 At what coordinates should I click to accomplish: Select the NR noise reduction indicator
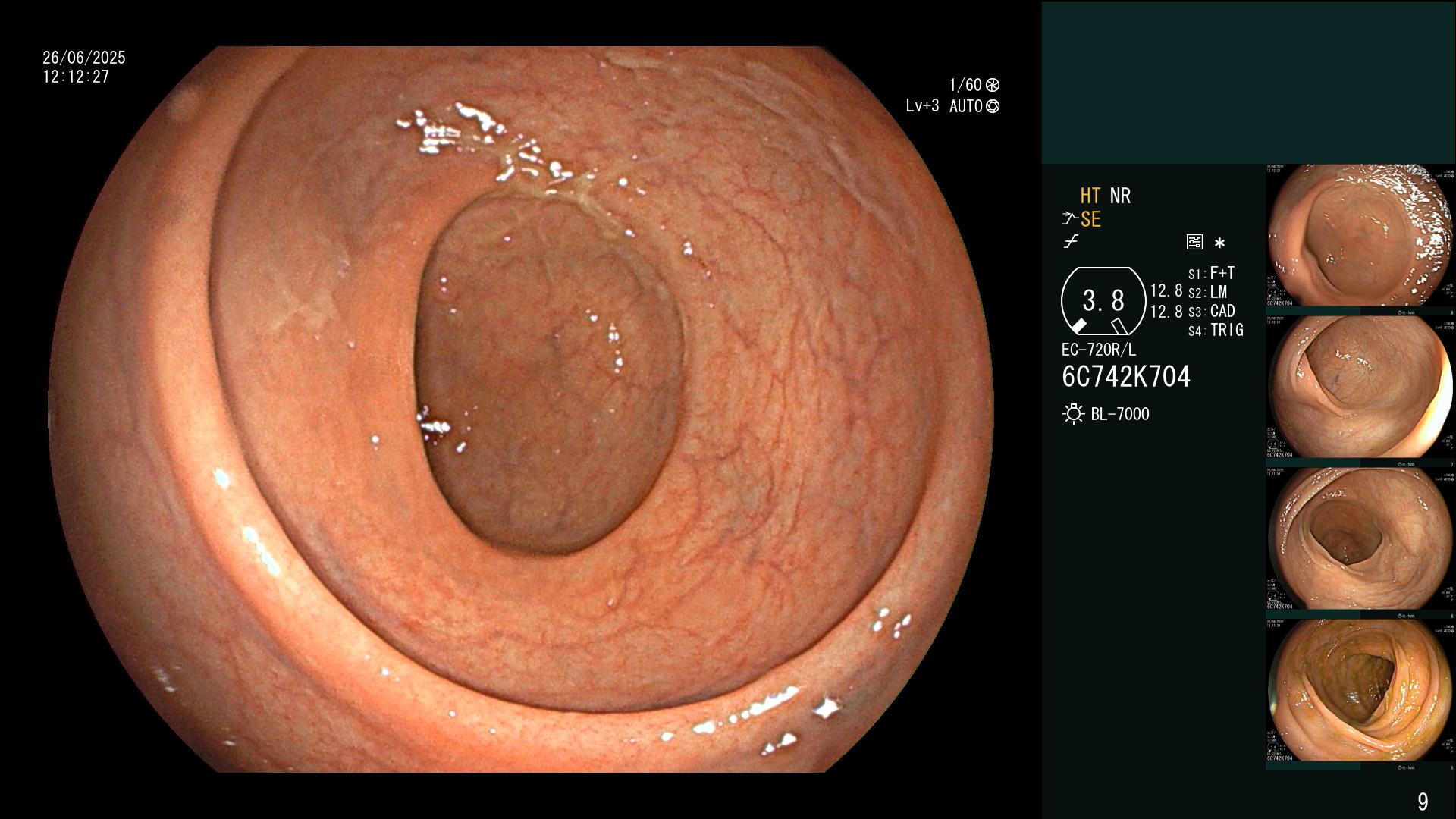tap(1120, 196)
